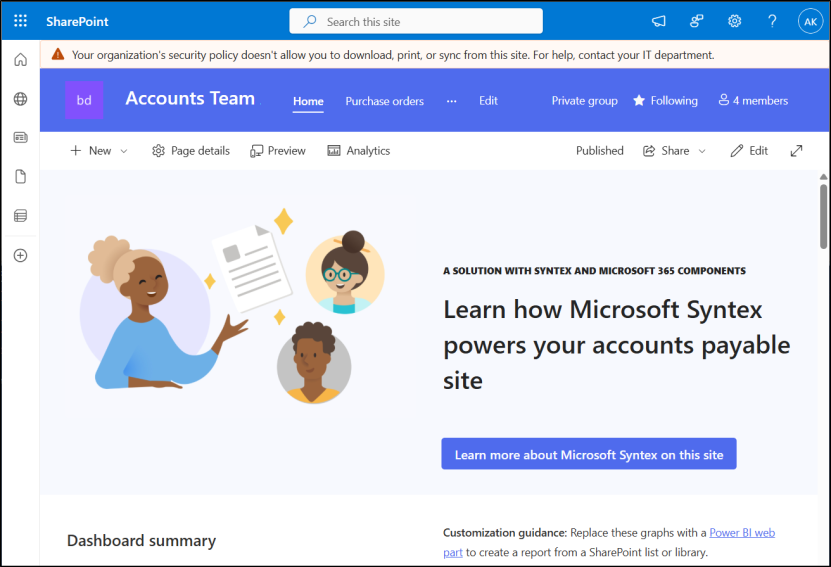This screenshot has height=567, width=831.
Task: Click the expand content arrows icon
Action: (796, 151)
